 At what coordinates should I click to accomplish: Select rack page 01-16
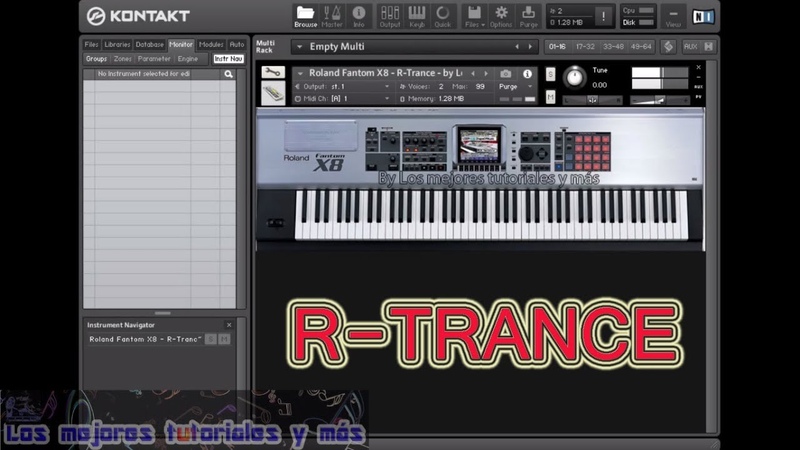557,46
